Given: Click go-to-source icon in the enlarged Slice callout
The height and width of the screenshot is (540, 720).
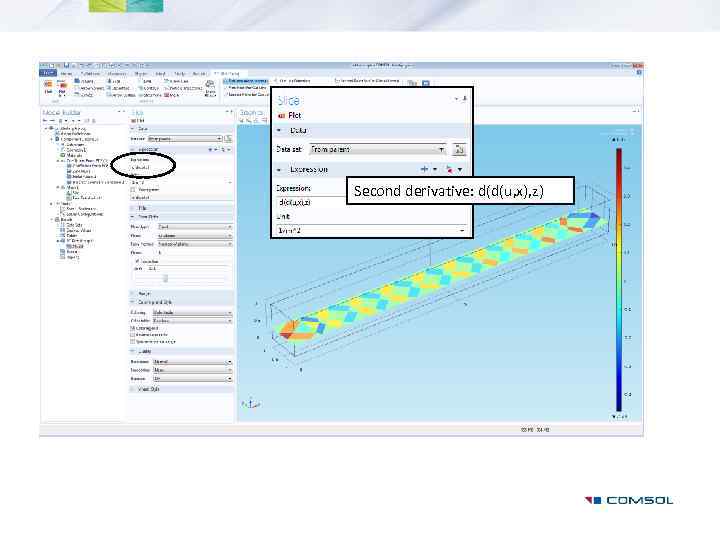Looking at the screenshot, I should [459, 149].
